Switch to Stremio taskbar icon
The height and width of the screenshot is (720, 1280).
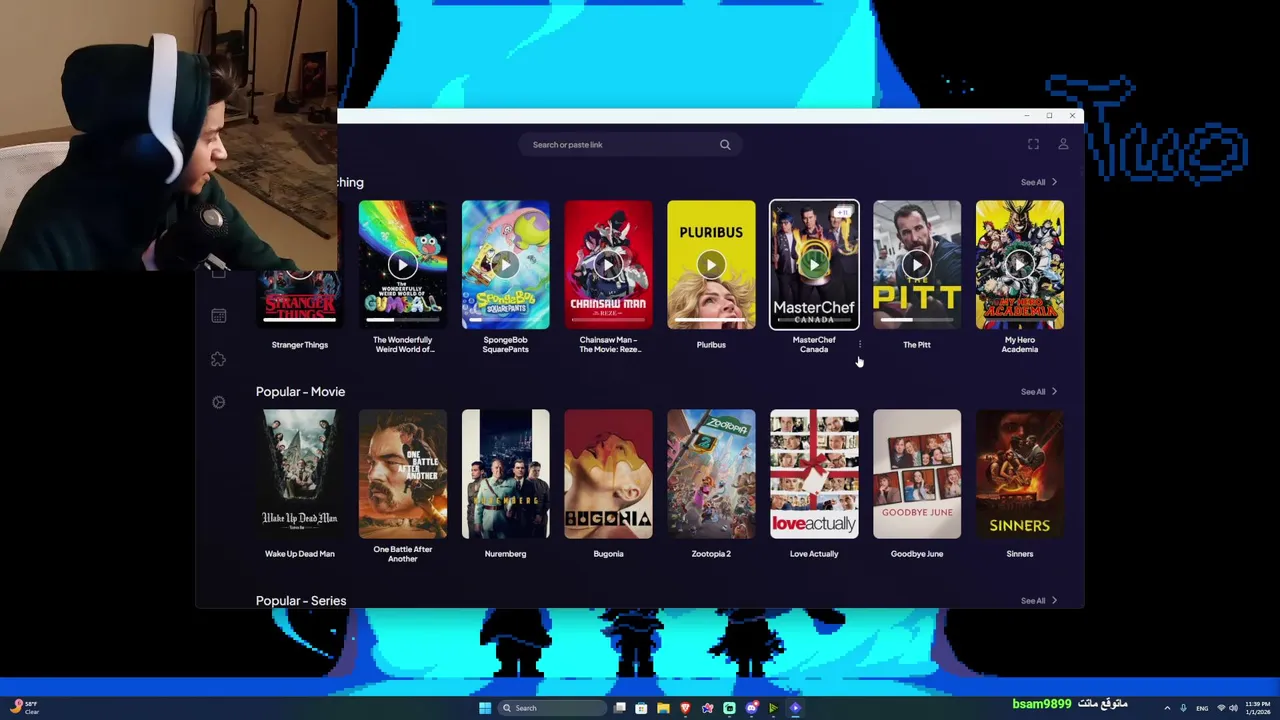click(795, 708)
